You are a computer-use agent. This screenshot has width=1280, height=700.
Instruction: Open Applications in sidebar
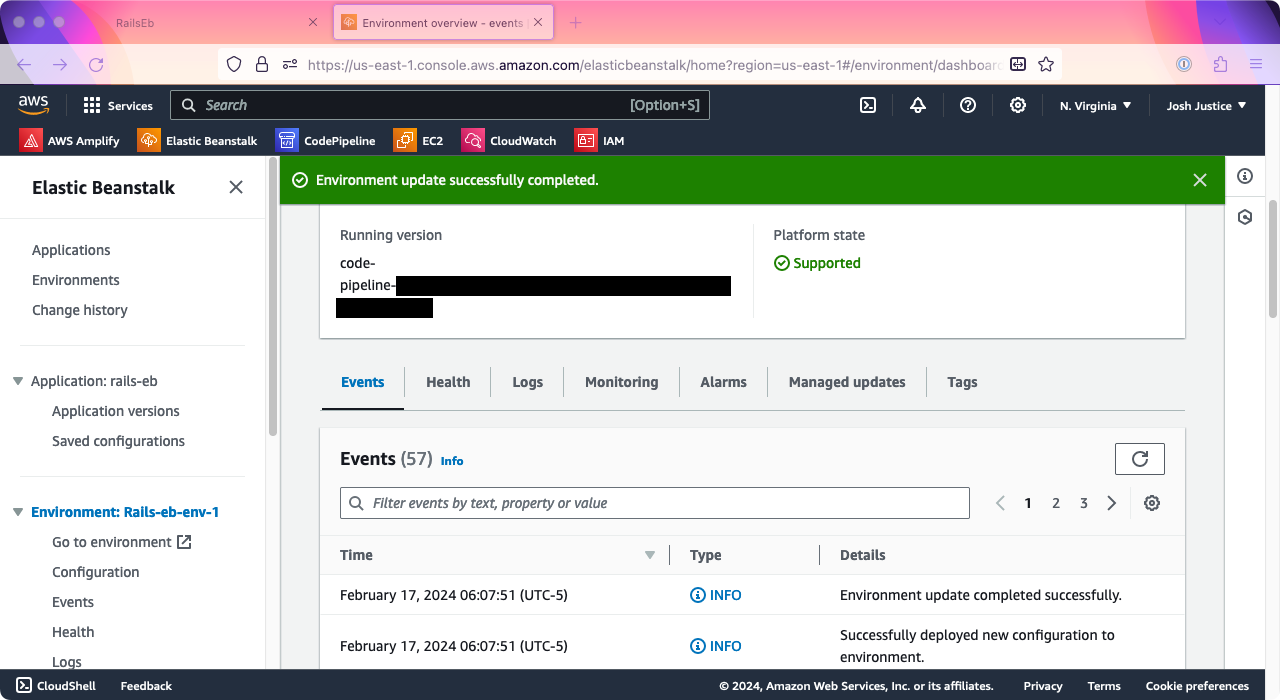pos(71,250)
